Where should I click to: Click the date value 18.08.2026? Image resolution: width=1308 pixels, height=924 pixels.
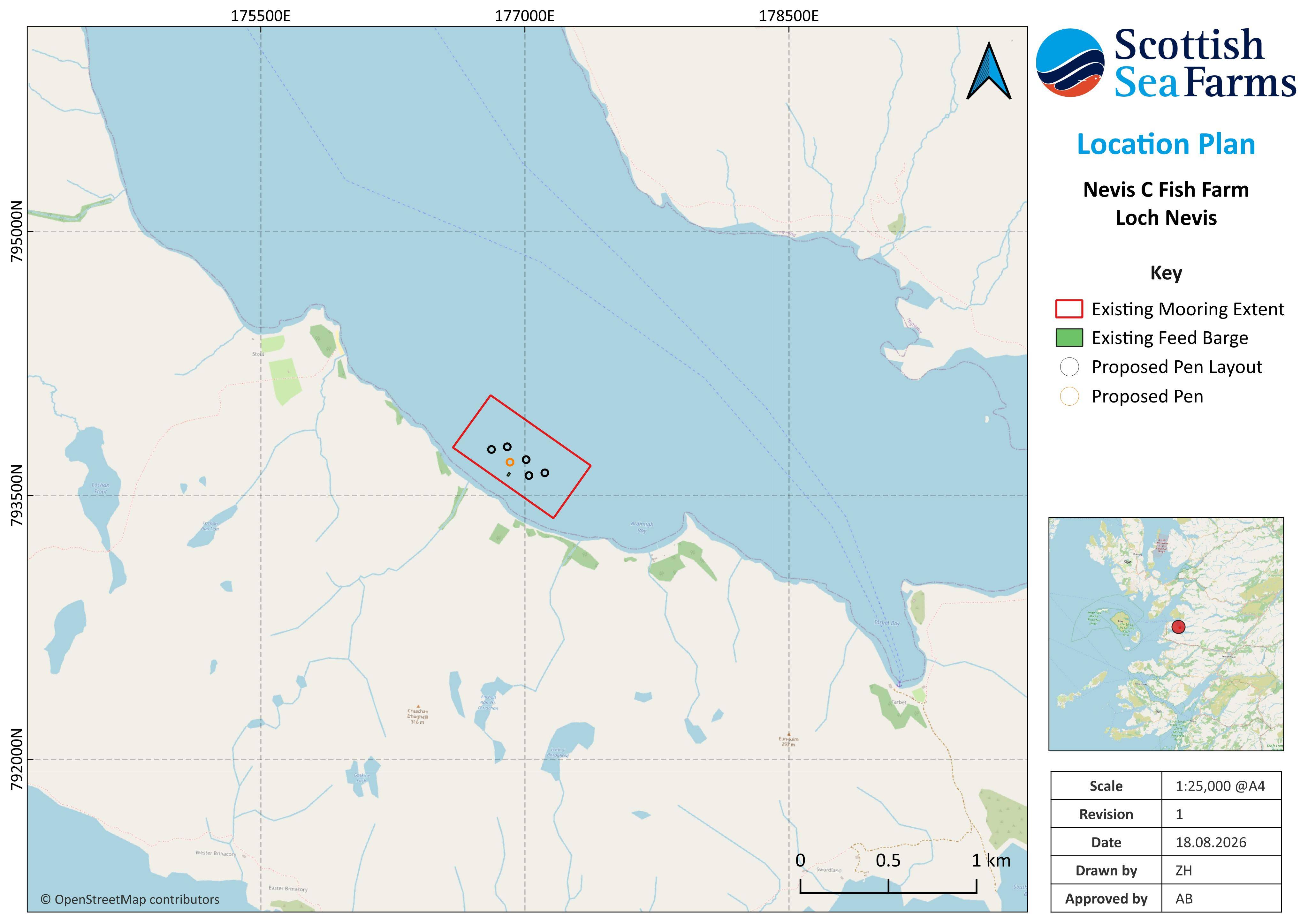(1211, 843)
